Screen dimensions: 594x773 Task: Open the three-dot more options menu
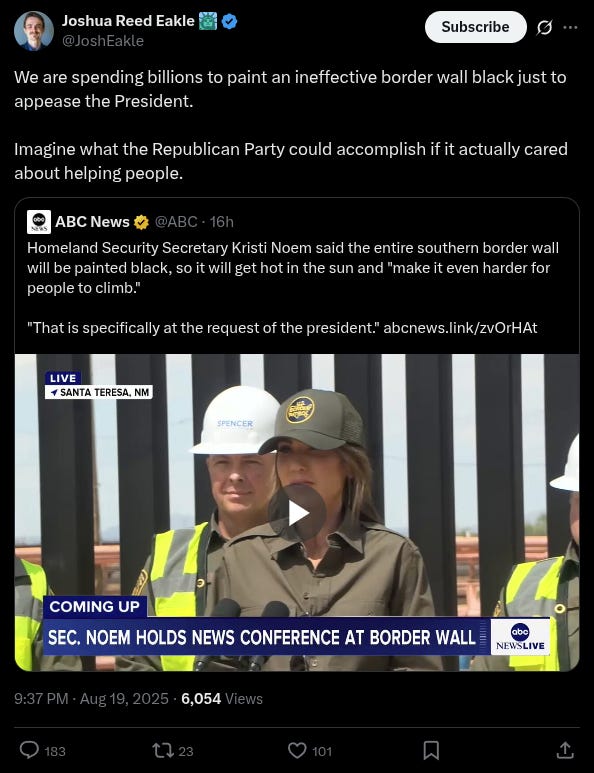pos(570,27)
